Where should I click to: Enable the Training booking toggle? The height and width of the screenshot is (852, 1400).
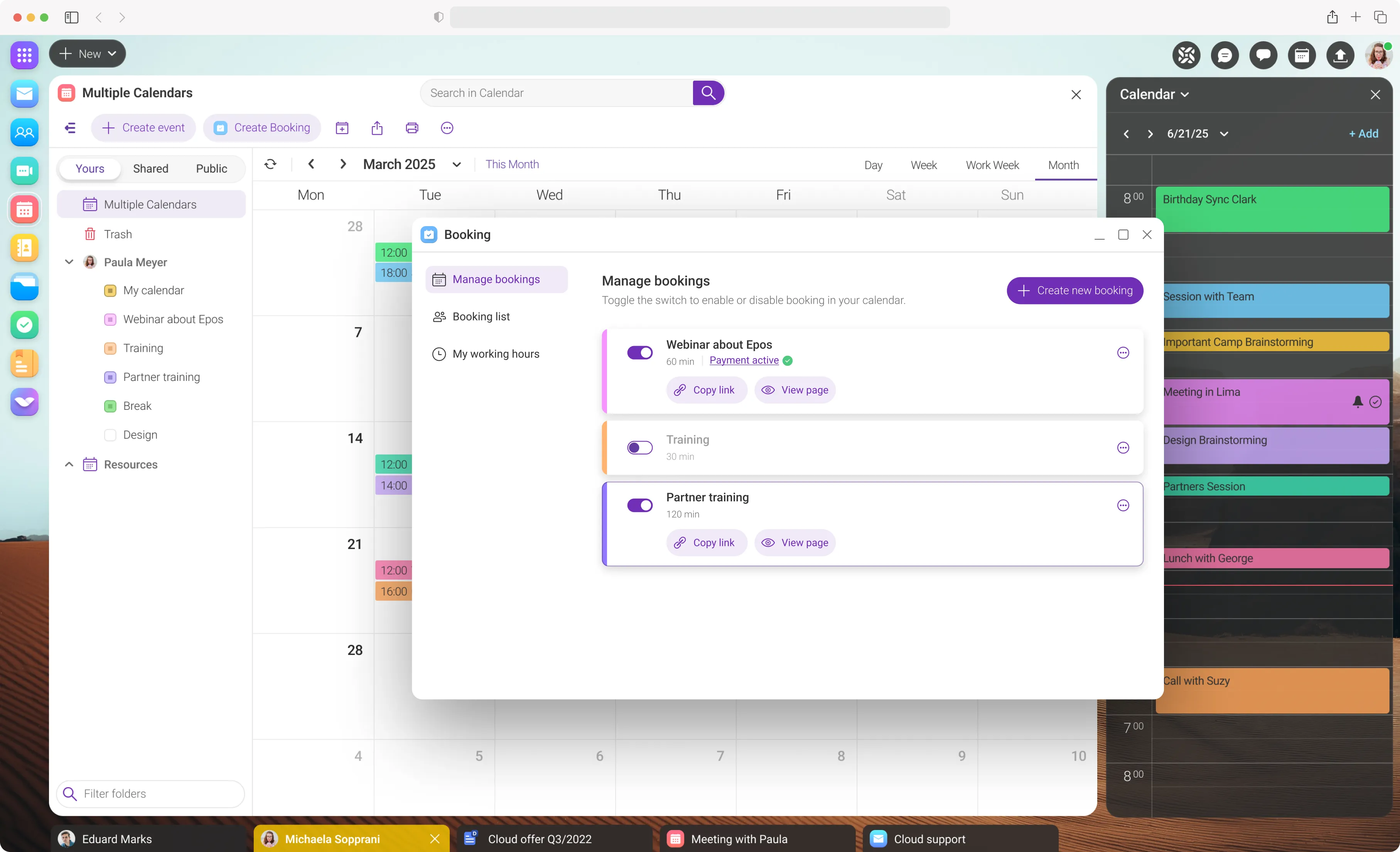640,448
